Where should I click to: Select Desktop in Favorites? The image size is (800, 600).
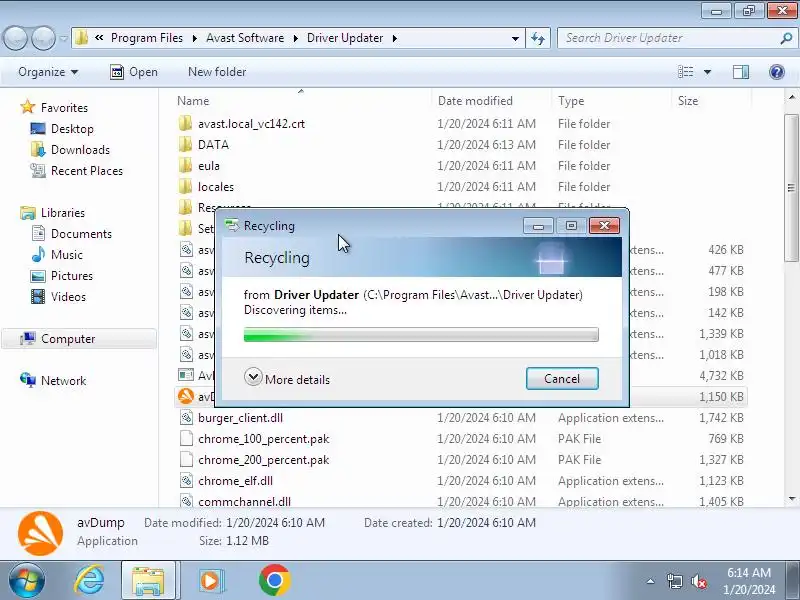coord(72,129)
